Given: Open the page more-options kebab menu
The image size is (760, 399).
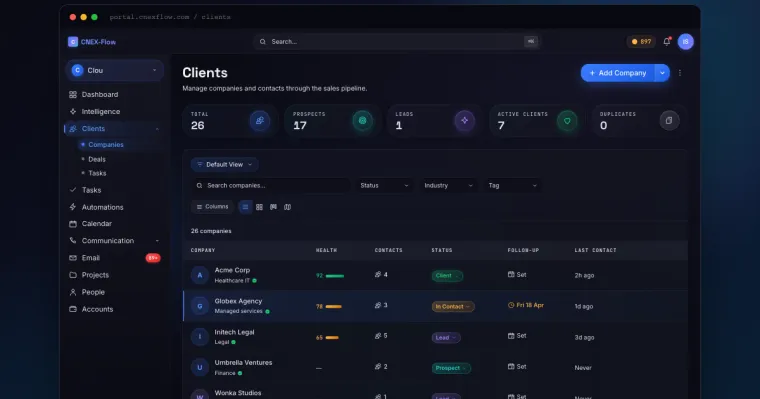Looking at the screenshot, I should click(x=680, y=73).
